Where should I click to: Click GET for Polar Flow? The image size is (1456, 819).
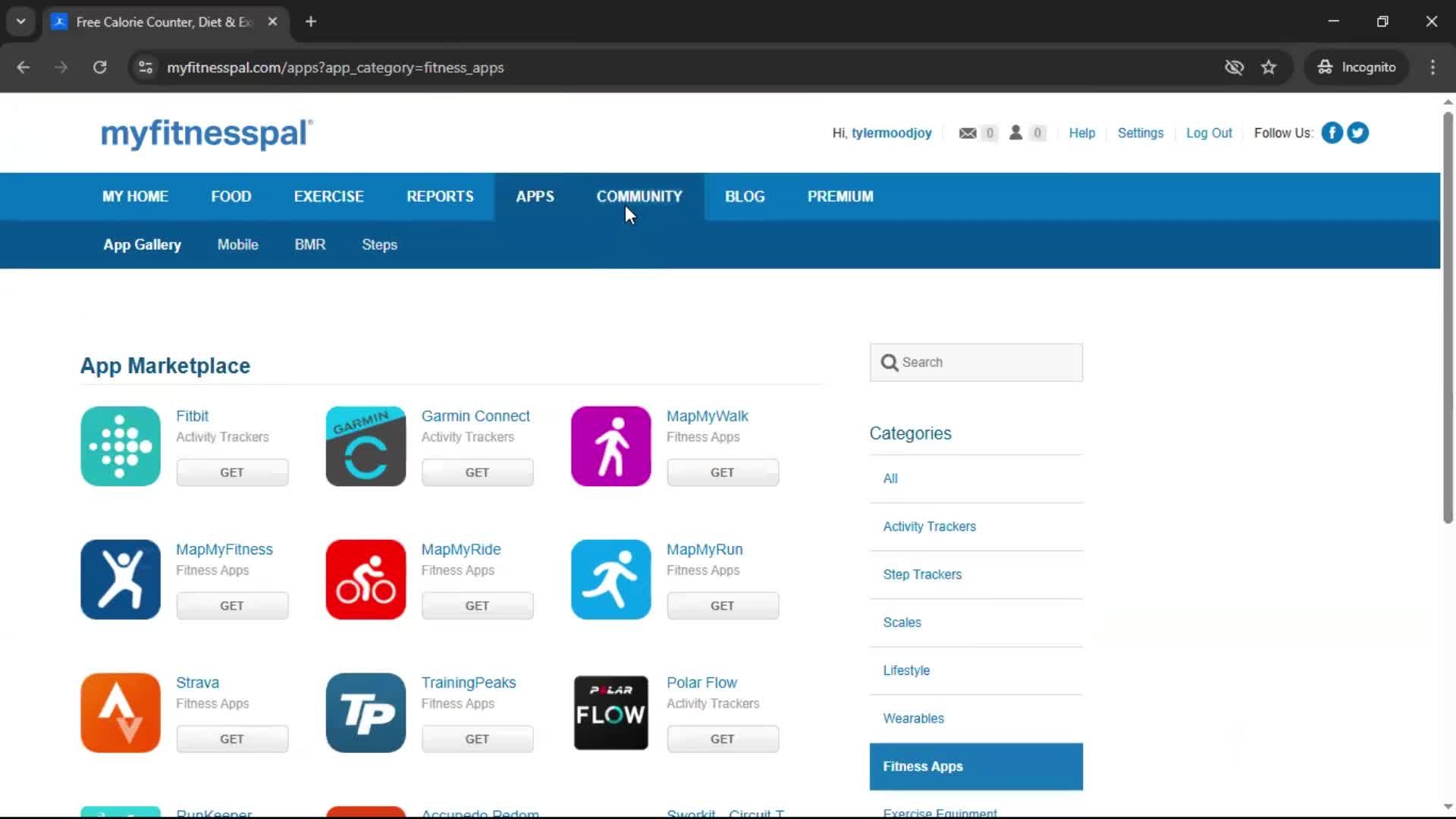(722, 739)
